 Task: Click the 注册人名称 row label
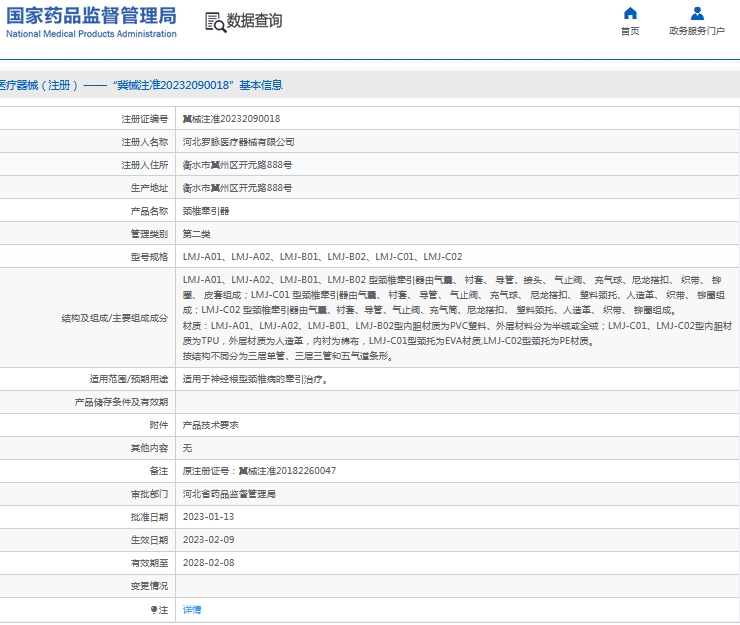point(144,142)
